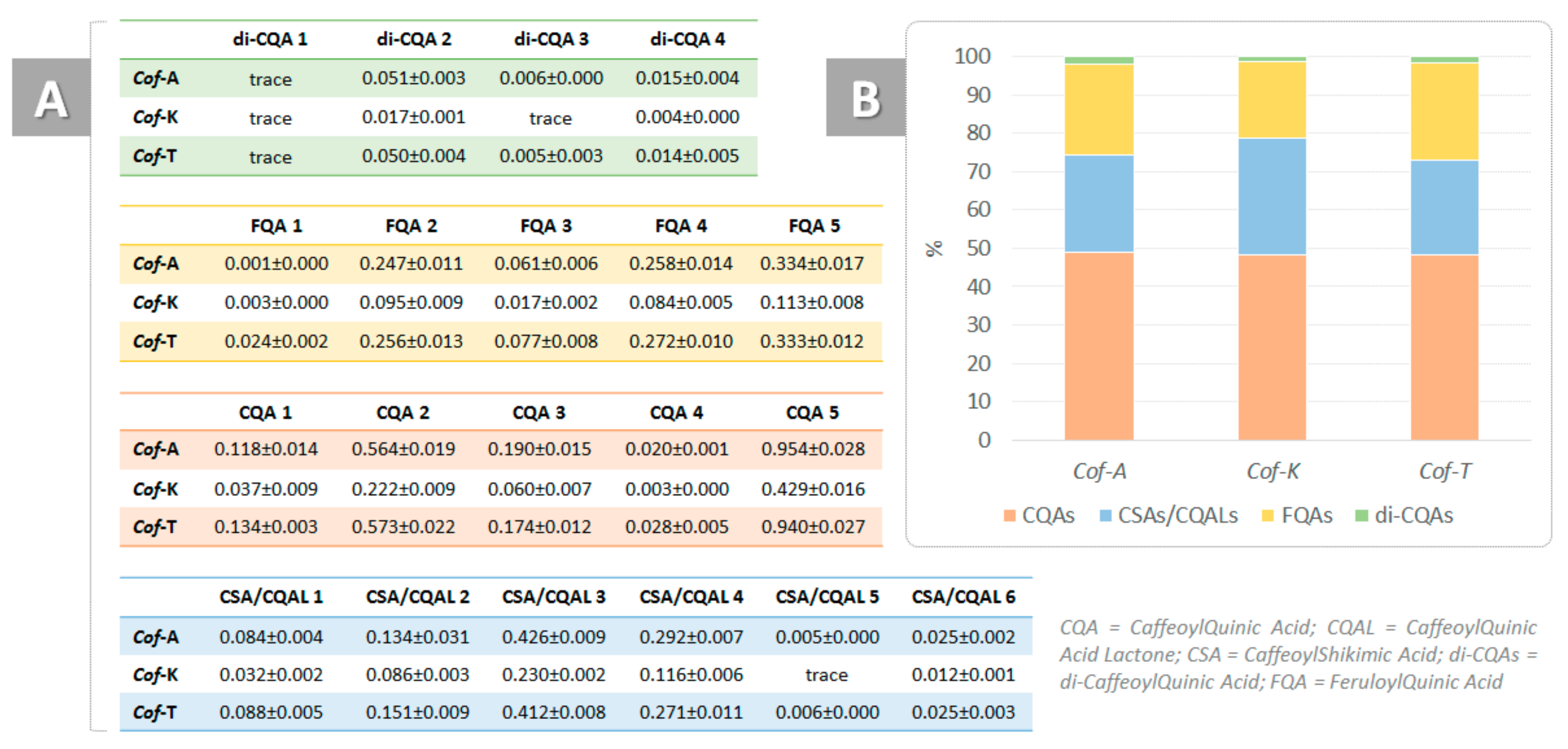Click the green di-CQAs legend swatch

[x=1361, y=516]
